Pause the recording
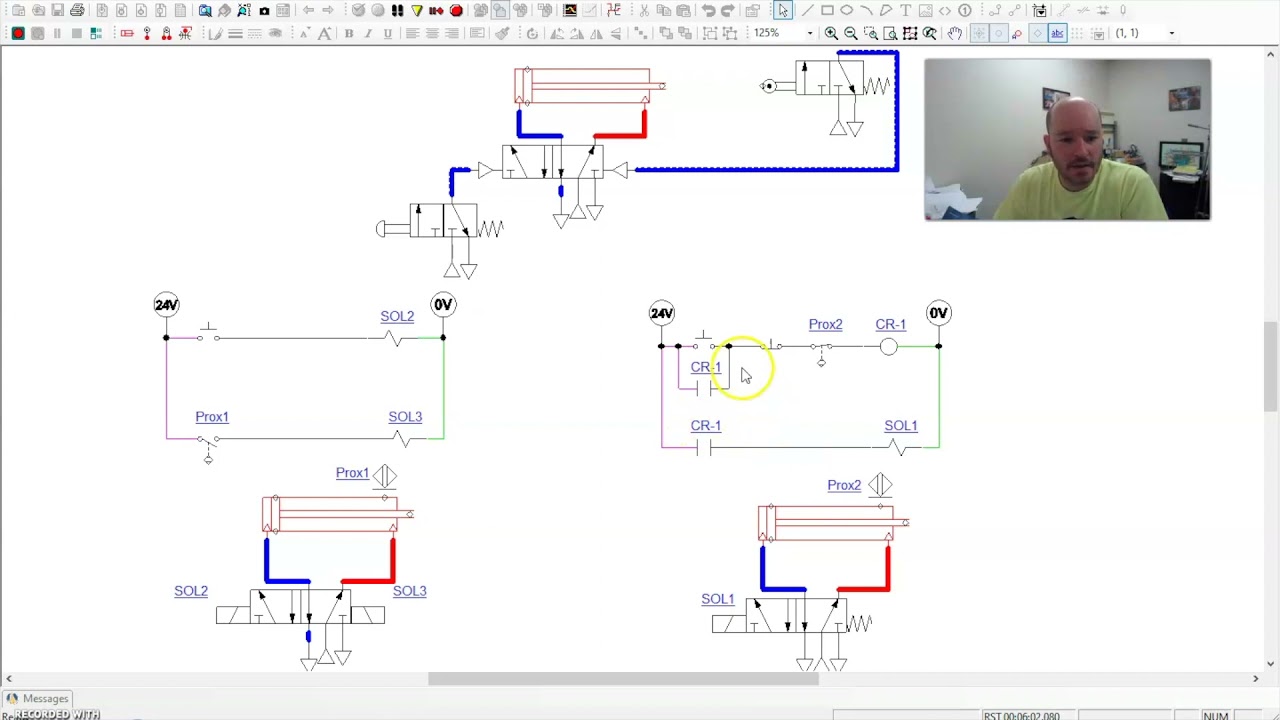Screen dimensions: 1280x720 click(x=57, y=33)
